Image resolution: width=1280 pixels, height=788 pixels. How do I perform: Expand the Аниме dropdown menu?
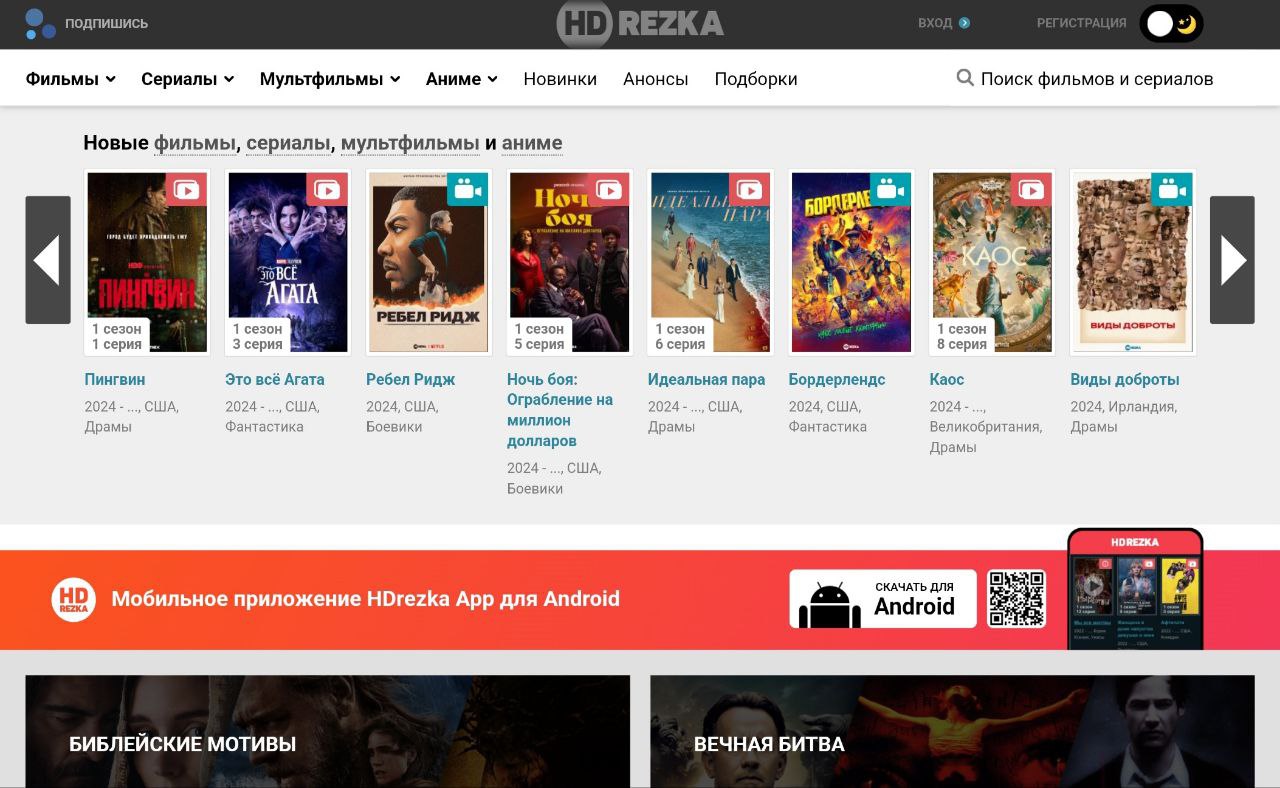(461, 79)
